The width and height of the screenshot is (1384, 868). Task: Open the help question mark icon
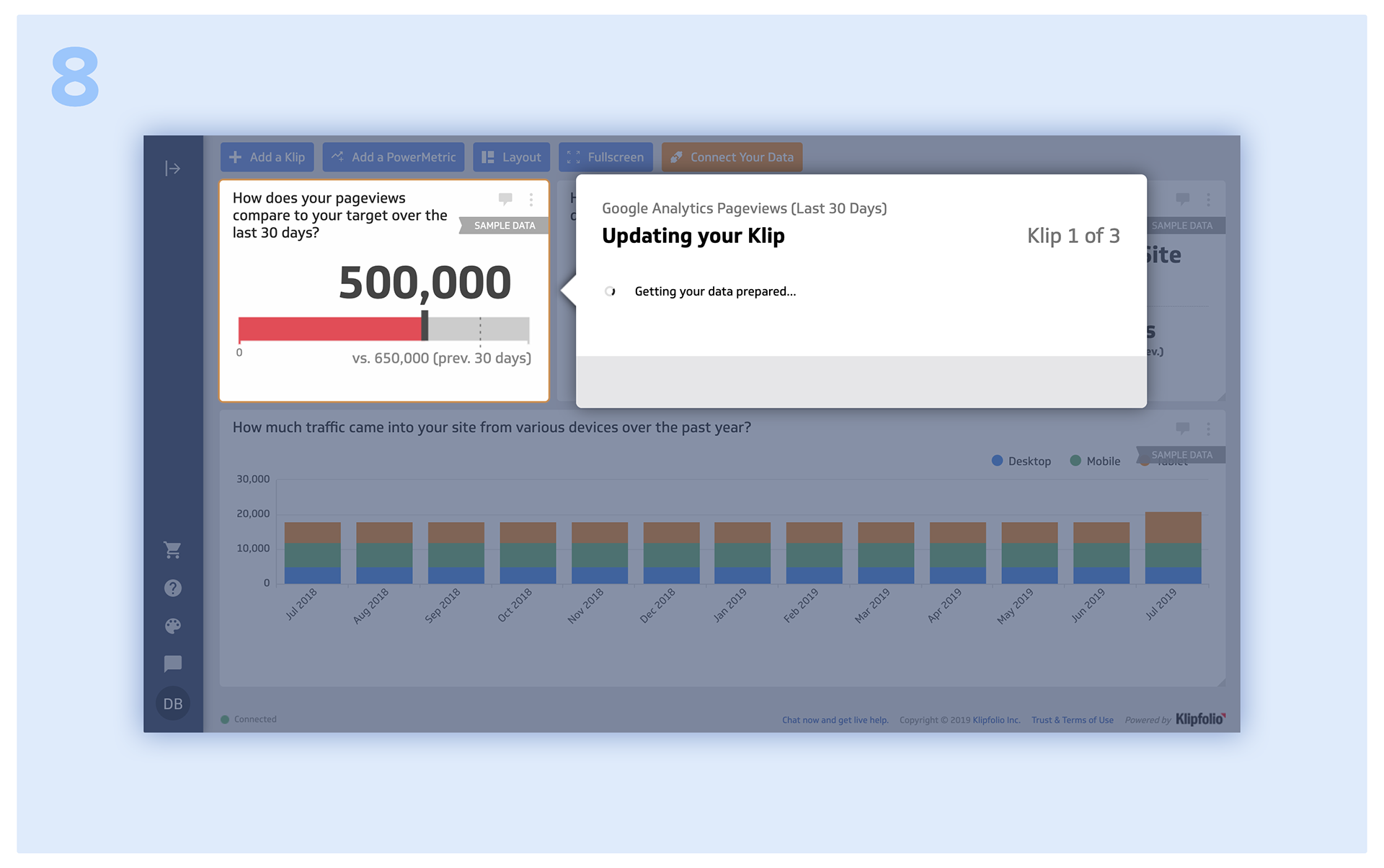(x=172, y=588)
